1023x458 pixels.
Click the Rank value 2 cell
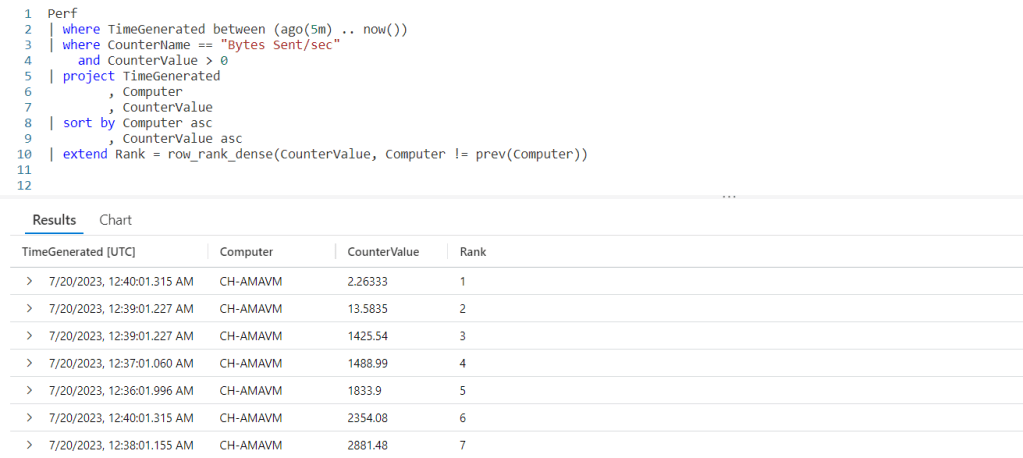463,309
